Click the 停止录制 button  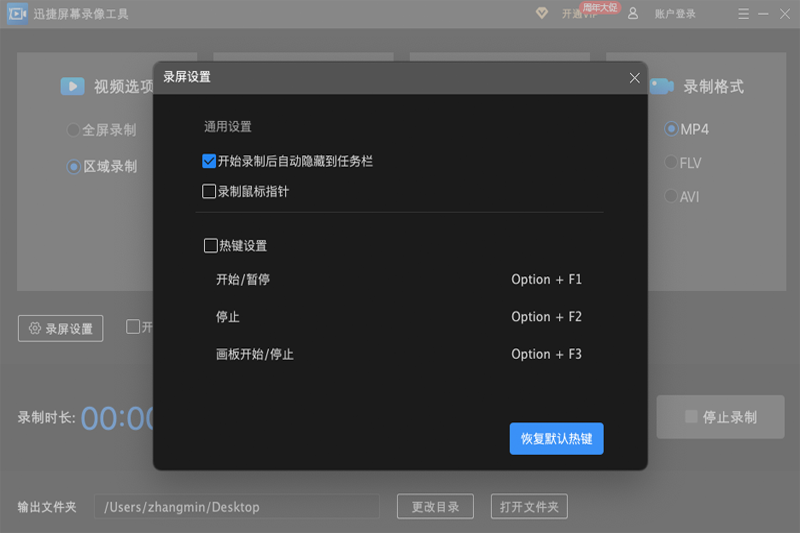(720, 417)
